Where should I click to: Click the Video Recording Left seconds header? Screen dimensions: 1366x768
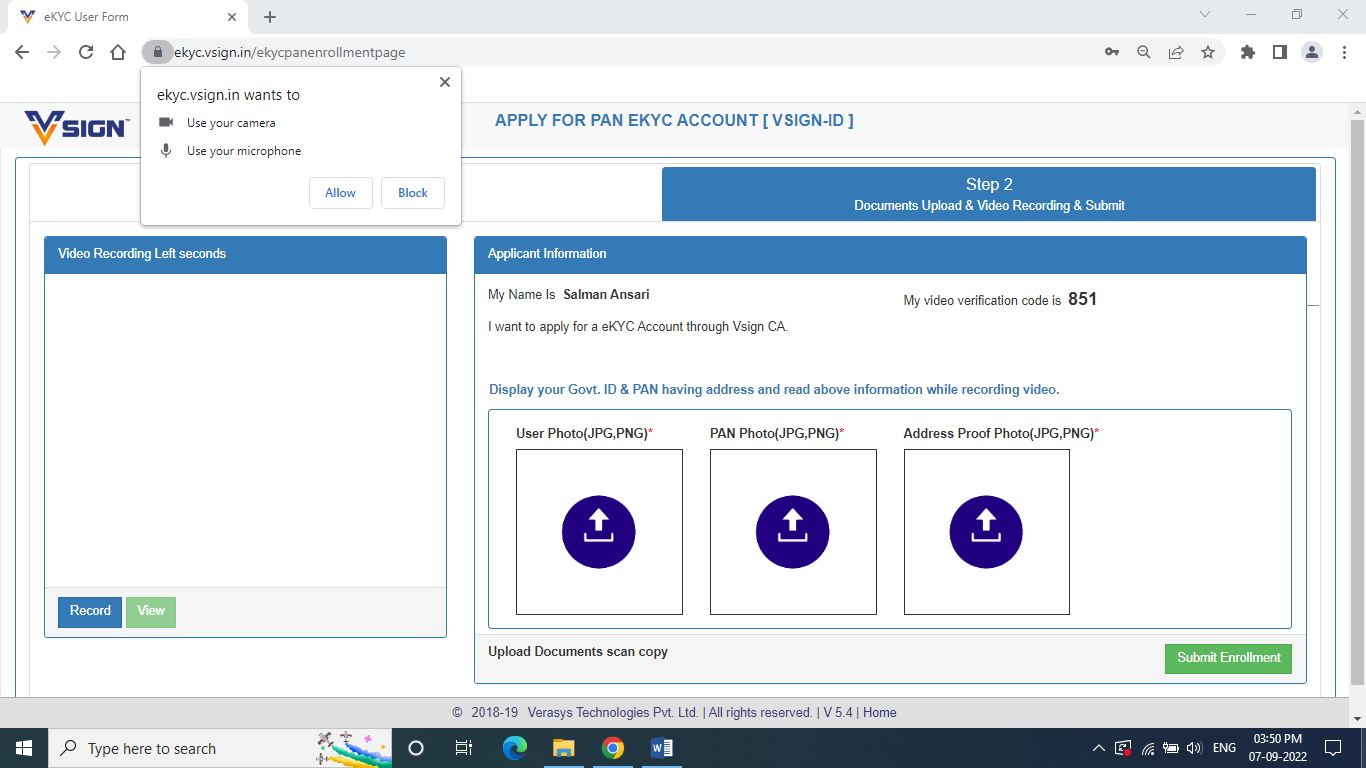[245, 255]
